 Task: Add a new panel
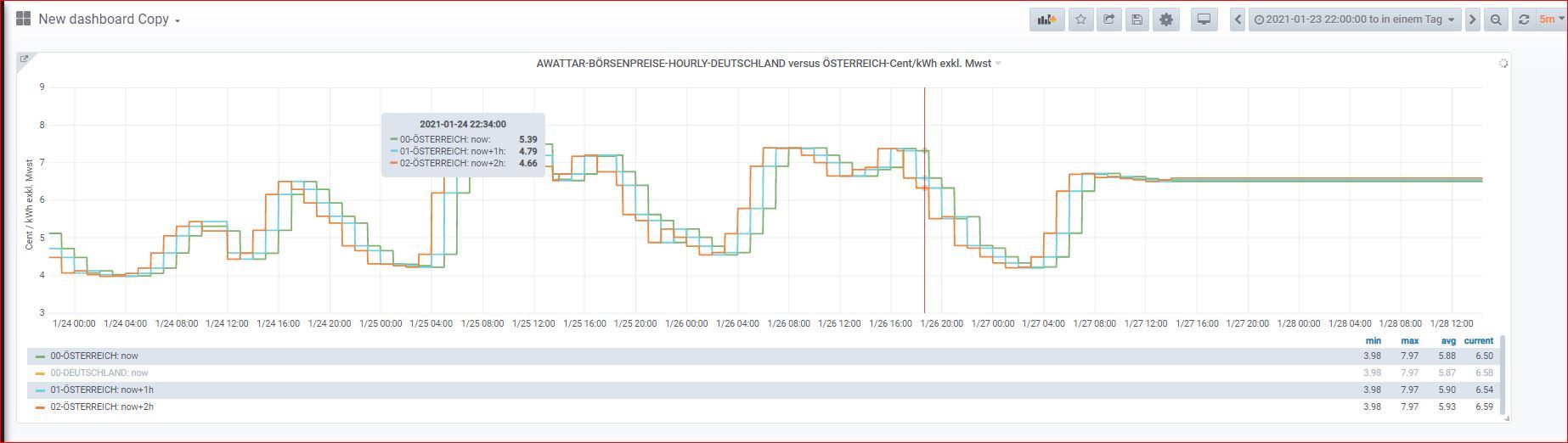(x=1046, y=20)
